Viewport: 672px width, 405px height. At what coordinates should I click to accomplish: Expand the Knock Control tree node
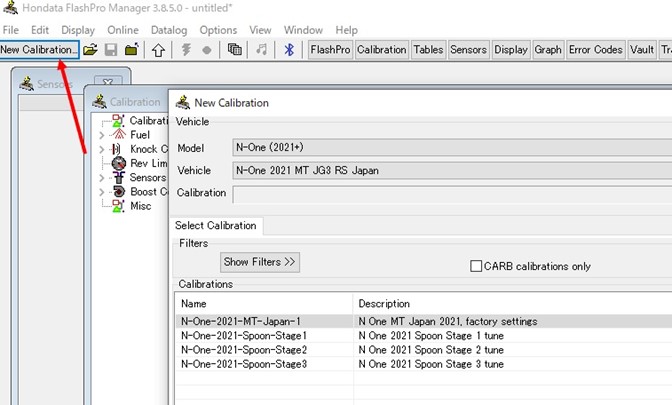pyautogui.click(x=102, y=150)
